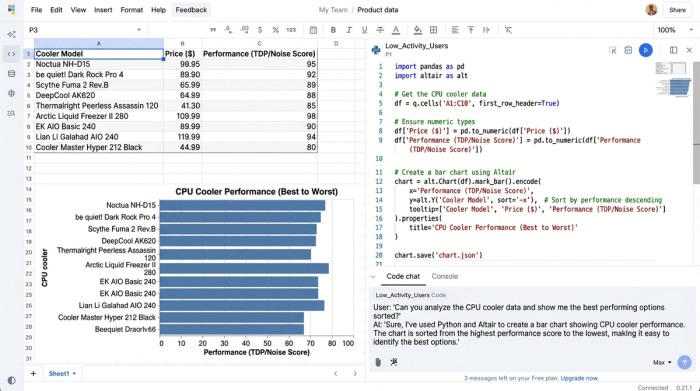Open the Format menu
700x391 pixels.
pos(132,10)
